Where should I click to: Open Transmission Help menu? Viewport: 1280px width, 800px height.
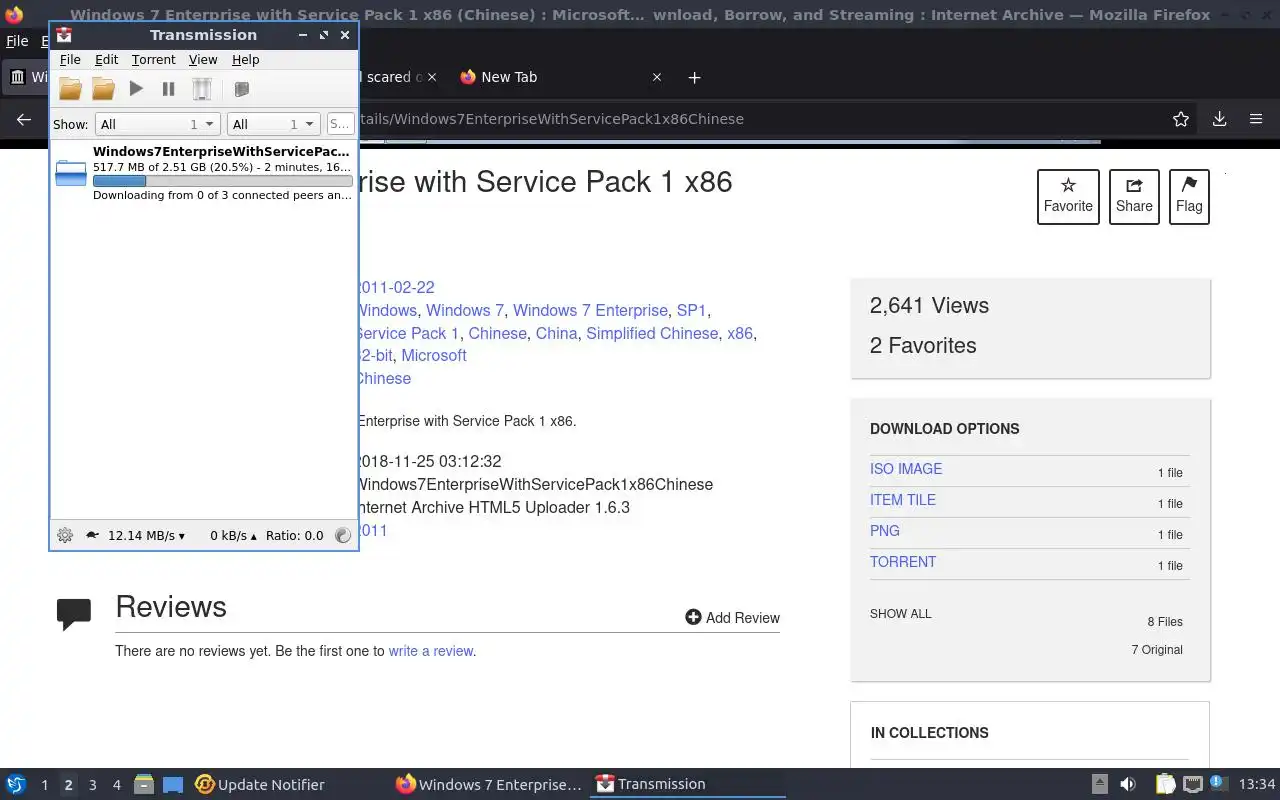tap(245, 60)
